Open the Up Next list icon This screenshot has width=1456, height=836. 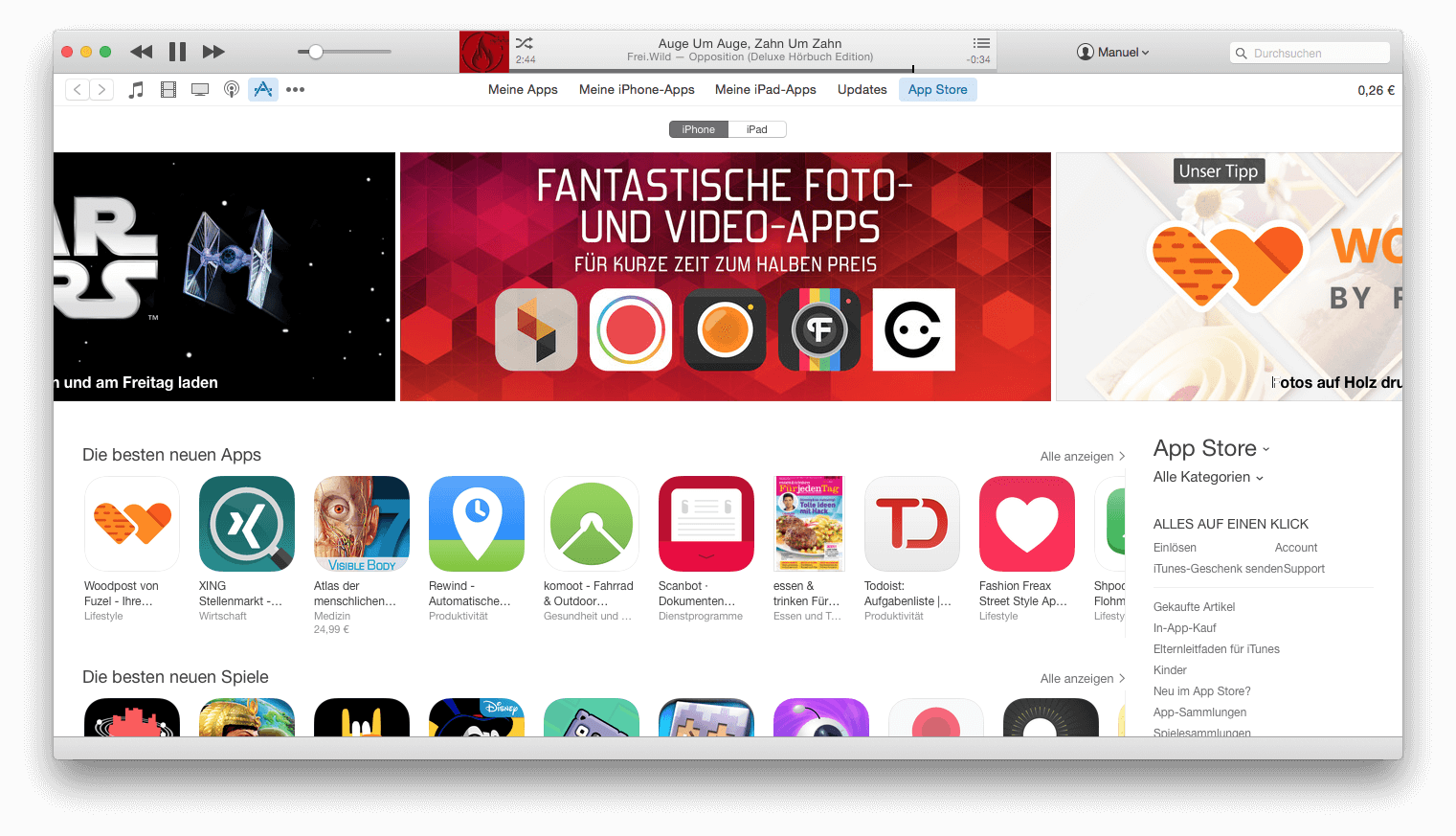click(981, 43)
